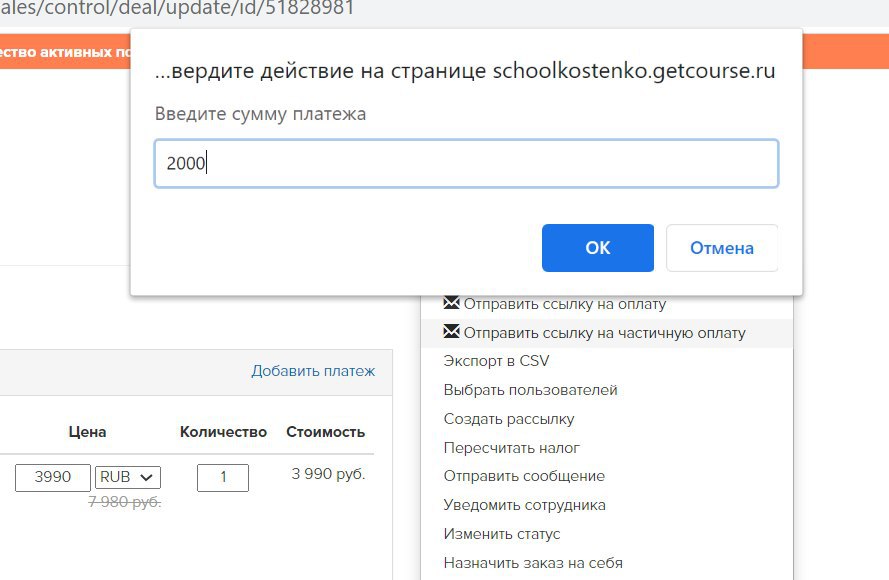Click the crossed-out price '7 980 руб.'
The height and width of the screenshot is (580, 889).
tap(125, 502)
